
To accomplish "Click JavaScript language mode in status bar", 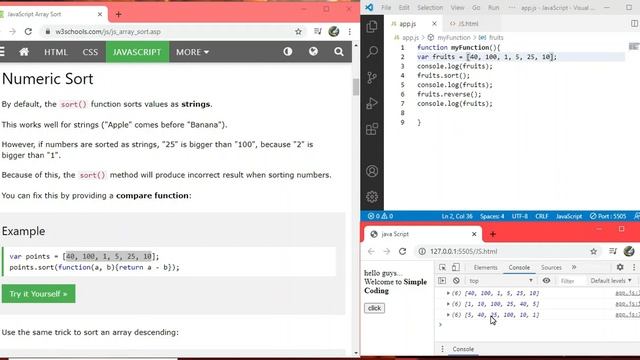I will tap(569, 216).
